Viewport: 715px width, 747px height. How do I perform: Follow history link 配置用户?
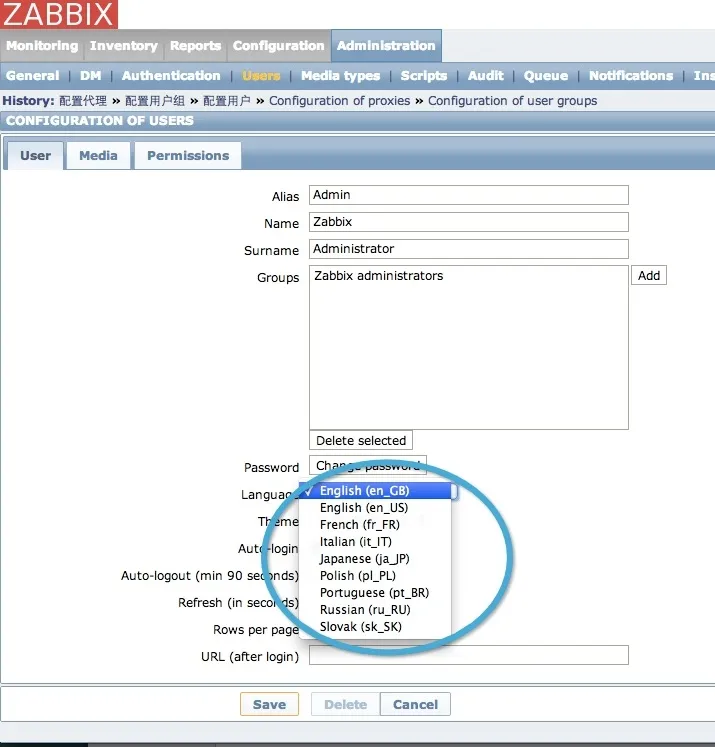coord(227,101)
